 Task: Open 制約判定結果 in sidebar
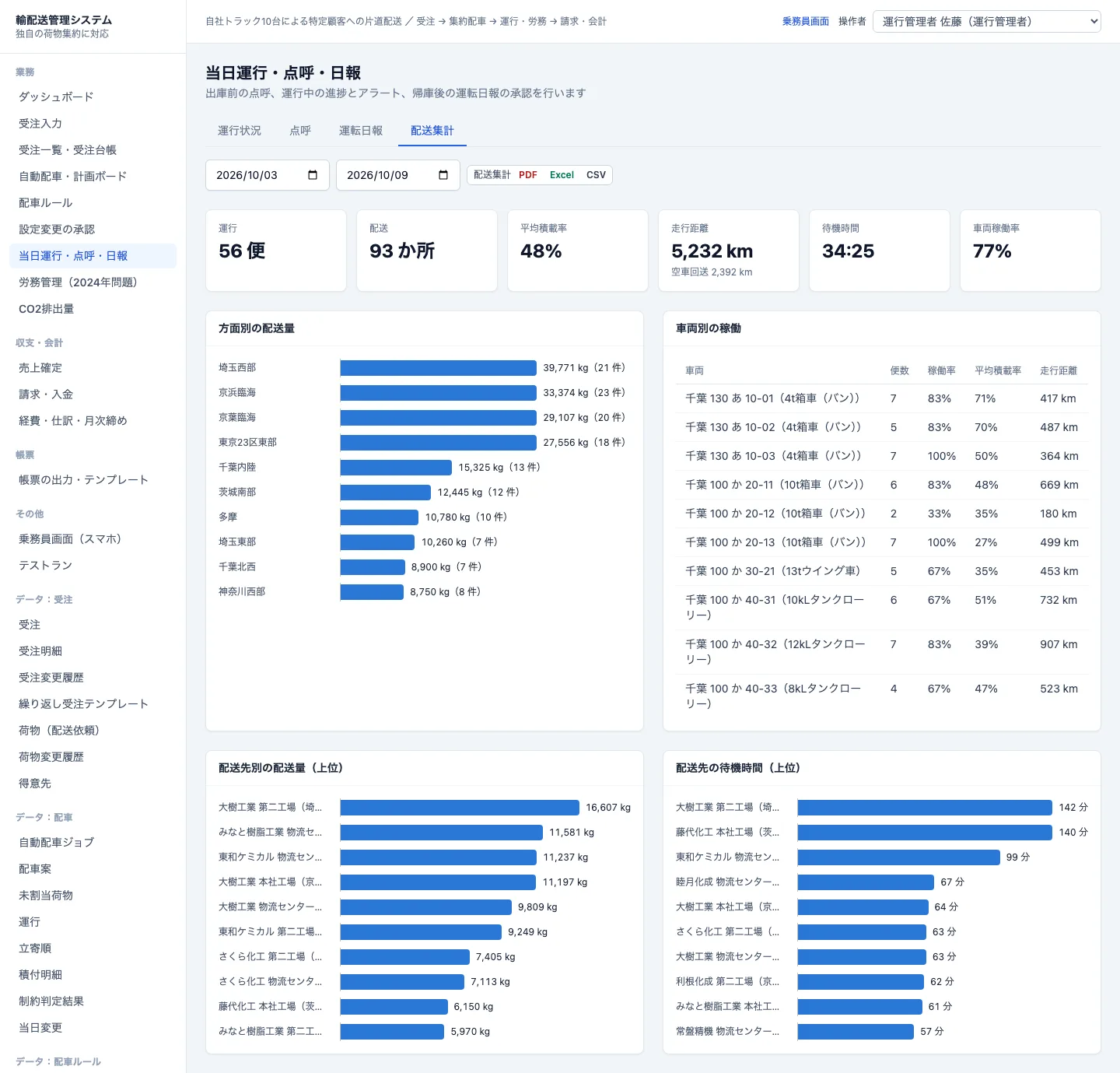[93, 1001]
